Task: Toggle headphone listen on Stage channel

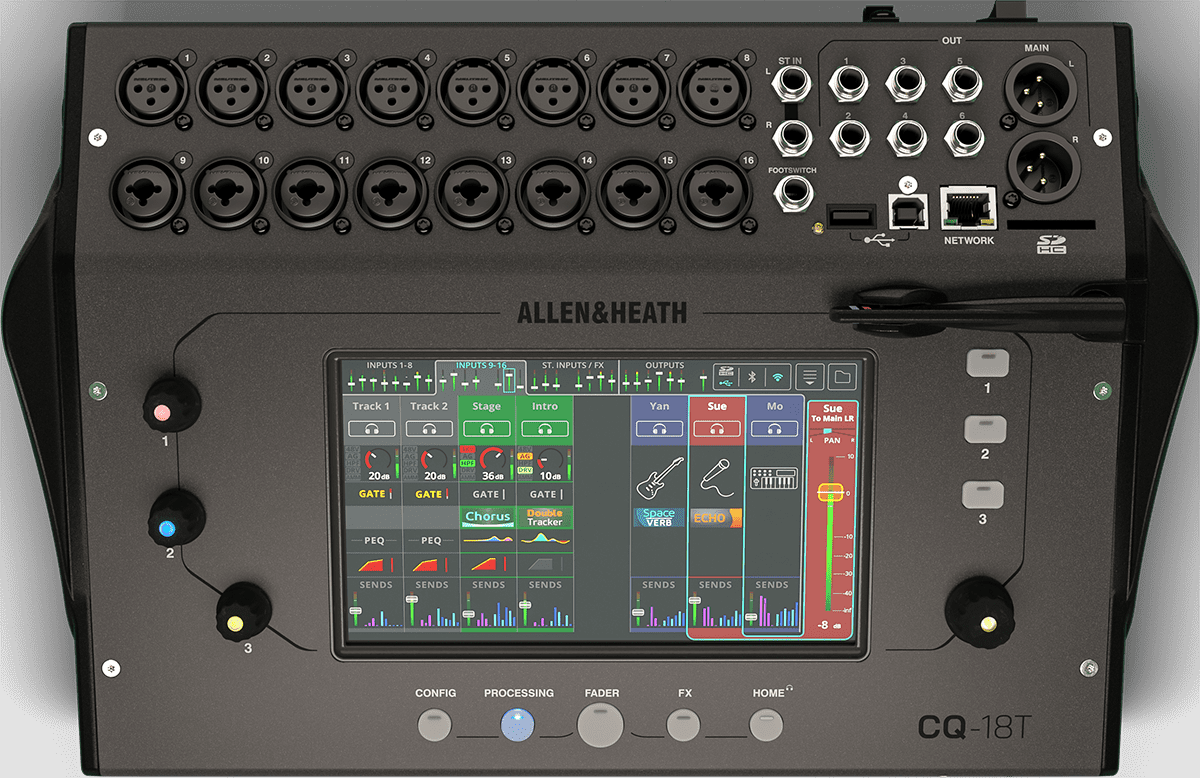Action: [487, 428]
